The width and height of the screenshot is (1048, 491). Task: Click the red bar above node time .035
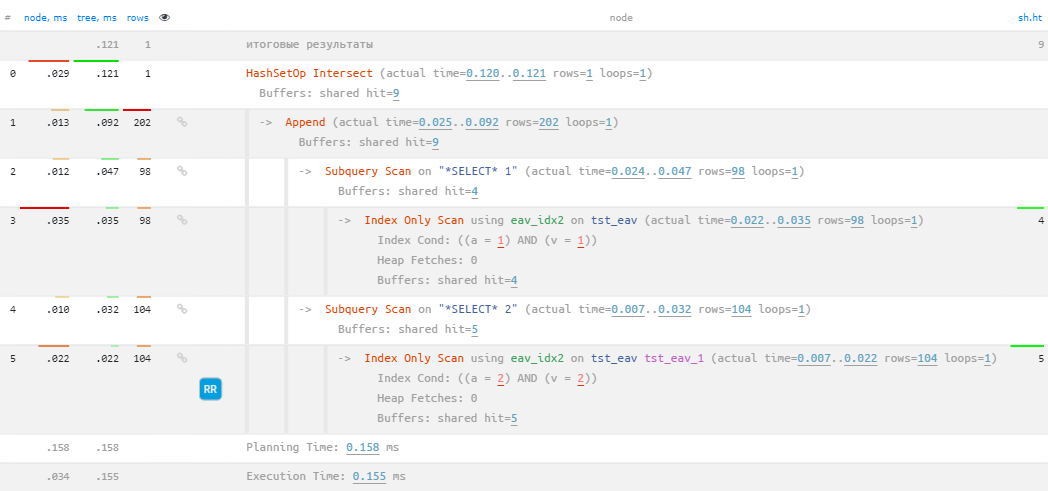pyautogui.click(x=44, y=208)
